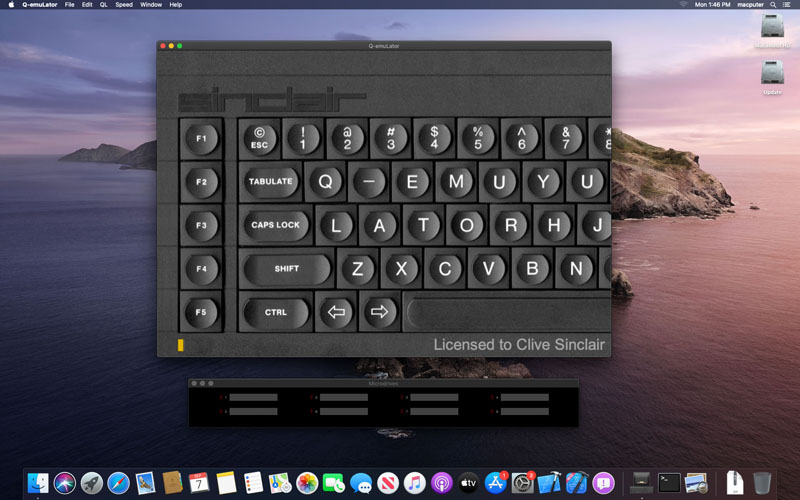This screenshot has width=800, height=500.
Task: Open the Q-emuLator application menu
Action: [40, 5]
